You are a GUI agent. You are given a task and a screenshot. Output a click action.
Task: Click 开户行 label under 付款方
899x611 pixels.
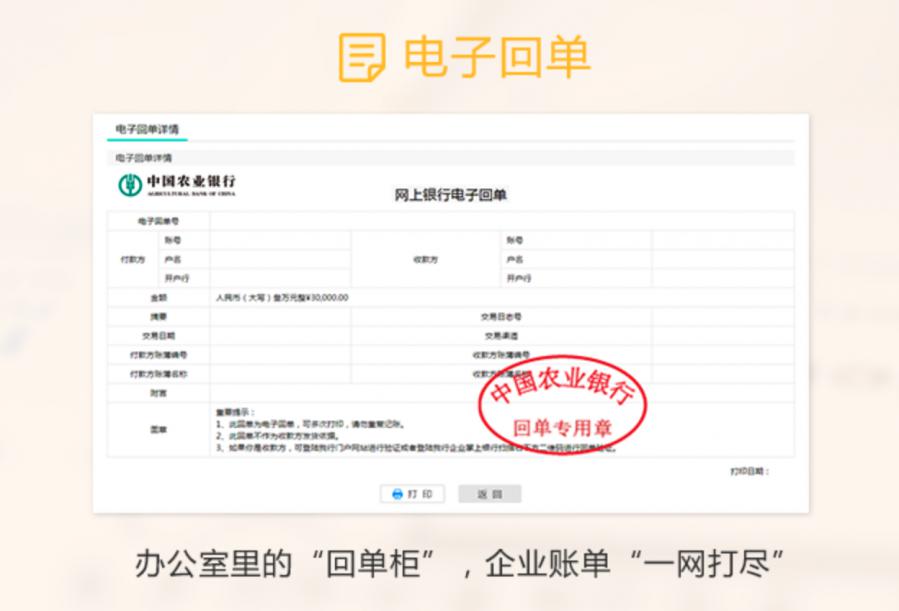click(x=177, y=279)
